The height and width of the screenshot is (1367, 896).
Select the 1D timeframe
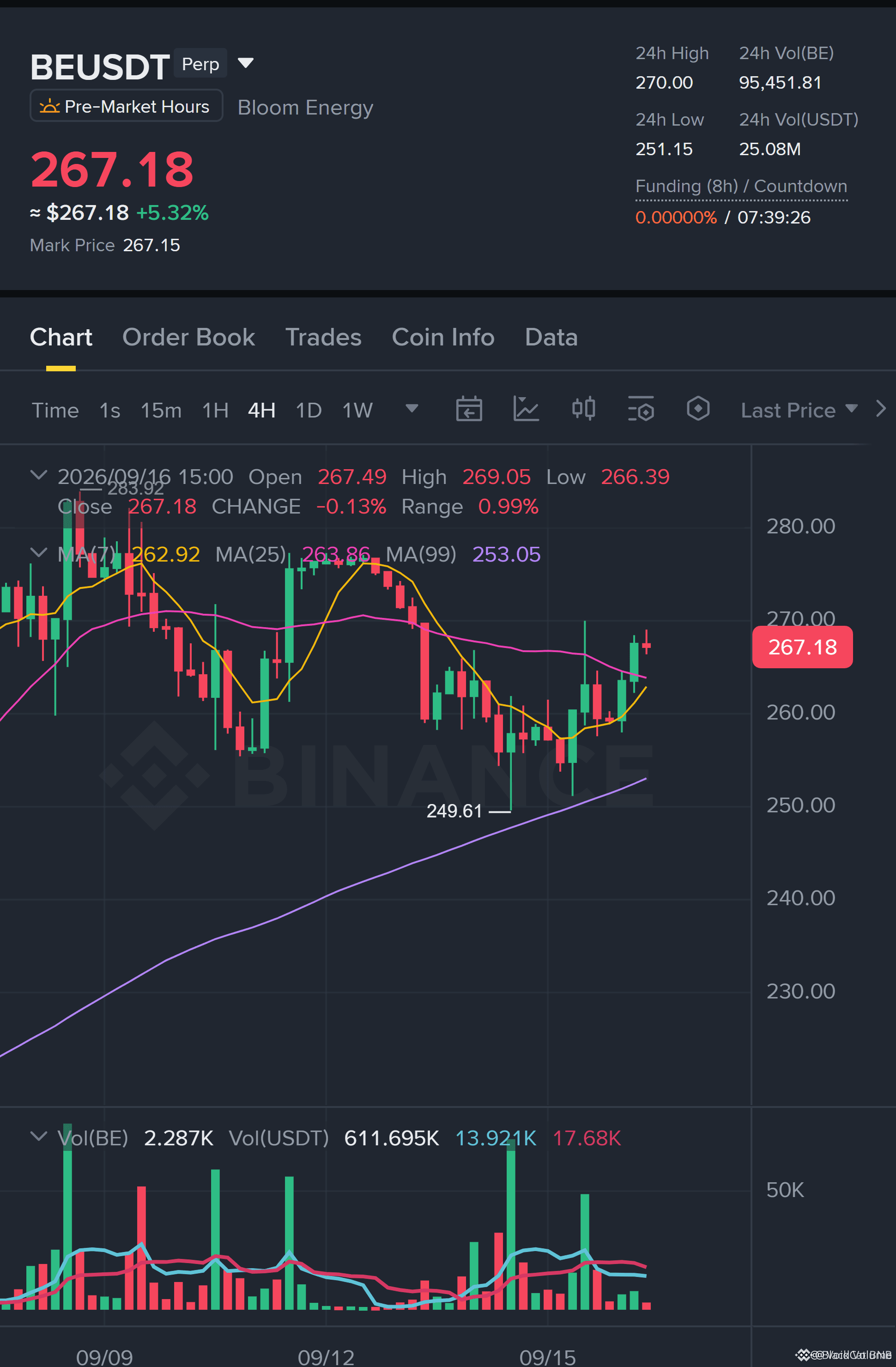pyautogui.click(x=309, y=410)
